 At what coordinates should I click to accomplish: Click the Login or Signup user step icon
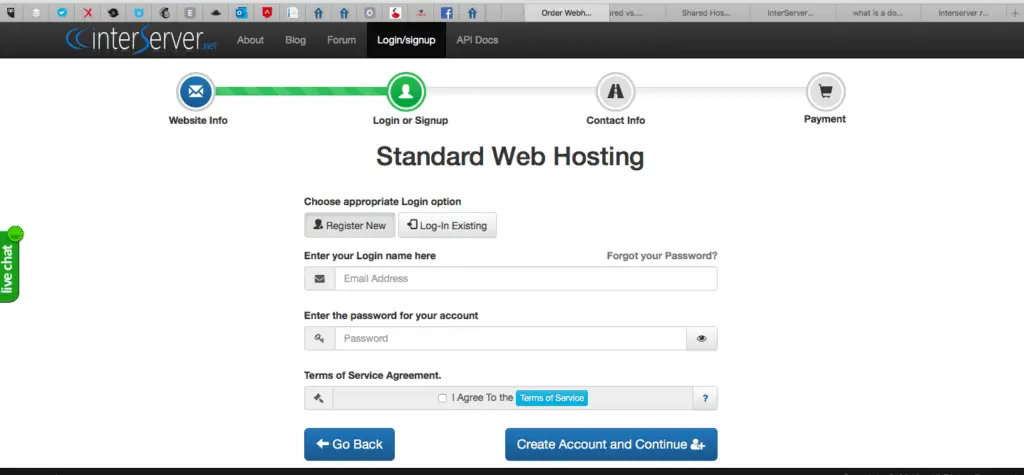point(406,91)
